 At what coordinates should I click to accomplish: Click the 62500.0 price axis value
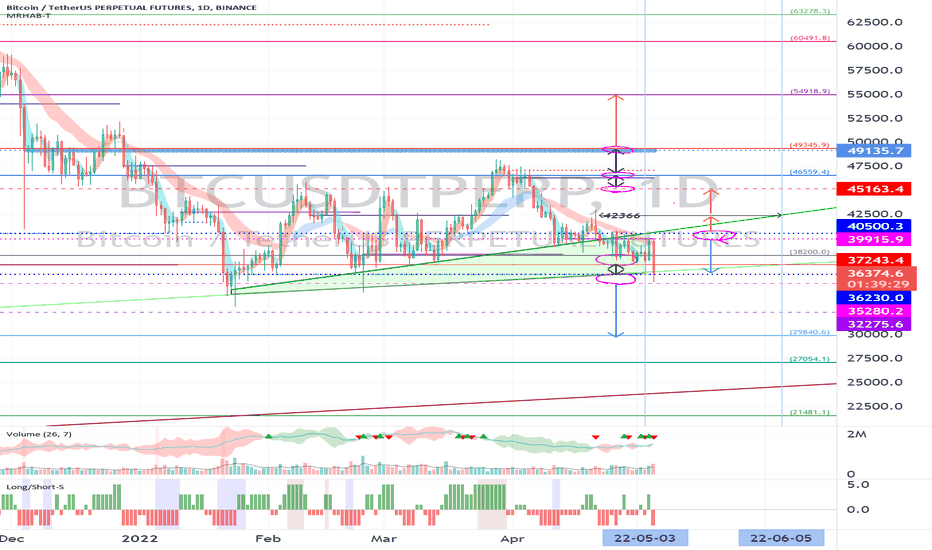coord(875,22)
